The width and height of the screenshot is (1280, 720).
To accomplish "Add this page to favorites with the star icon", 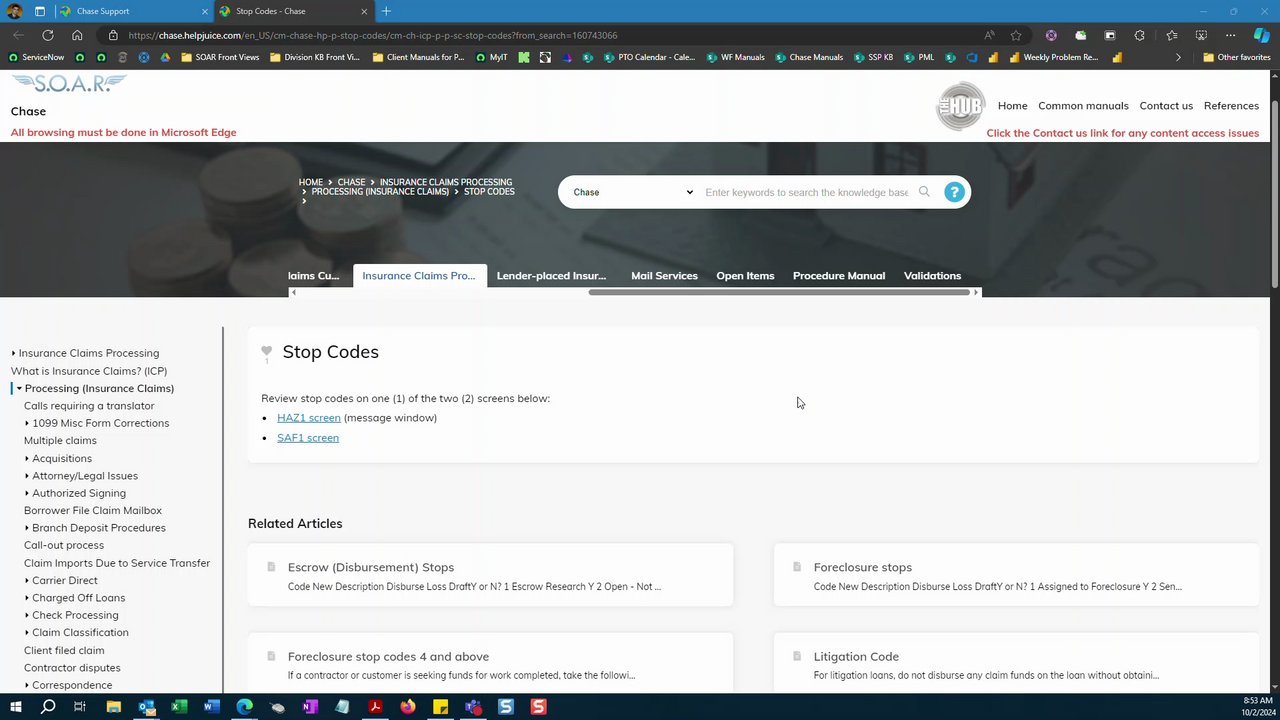I will coord(1016,35).
